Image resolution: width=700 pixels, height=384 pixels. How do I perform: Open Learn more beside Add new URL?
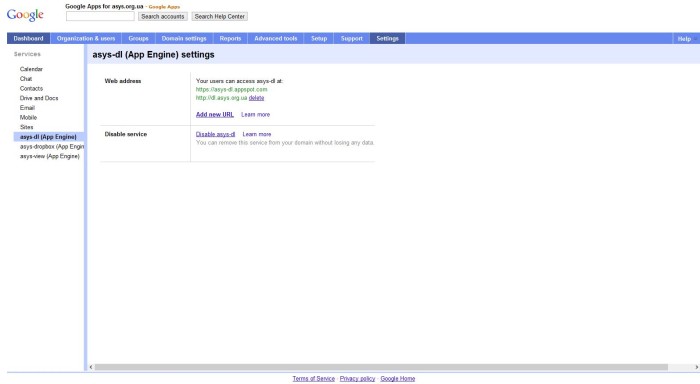click(255, 115)
